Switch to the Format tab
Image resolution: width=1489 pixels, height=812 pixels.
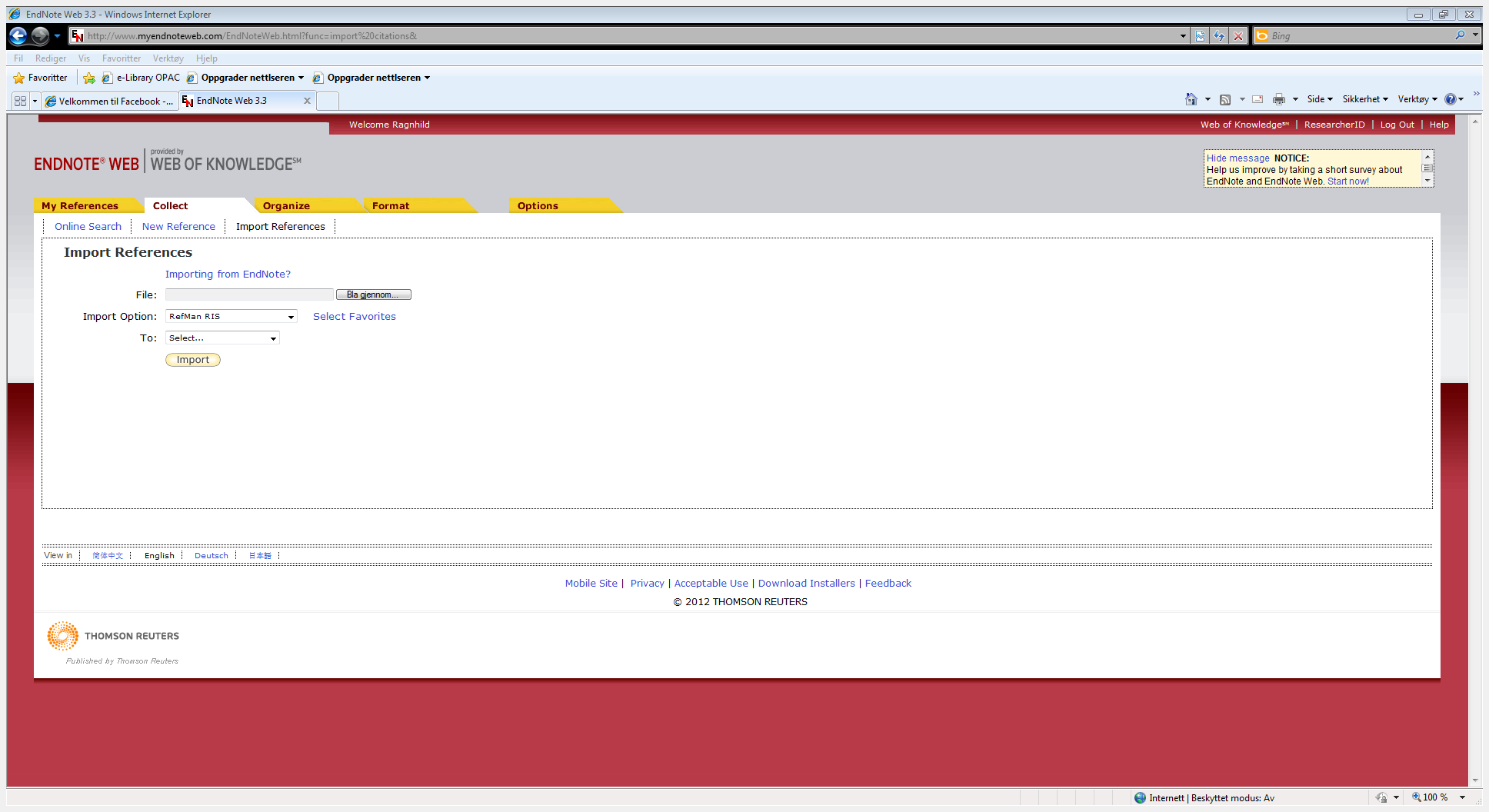[391, 206]
